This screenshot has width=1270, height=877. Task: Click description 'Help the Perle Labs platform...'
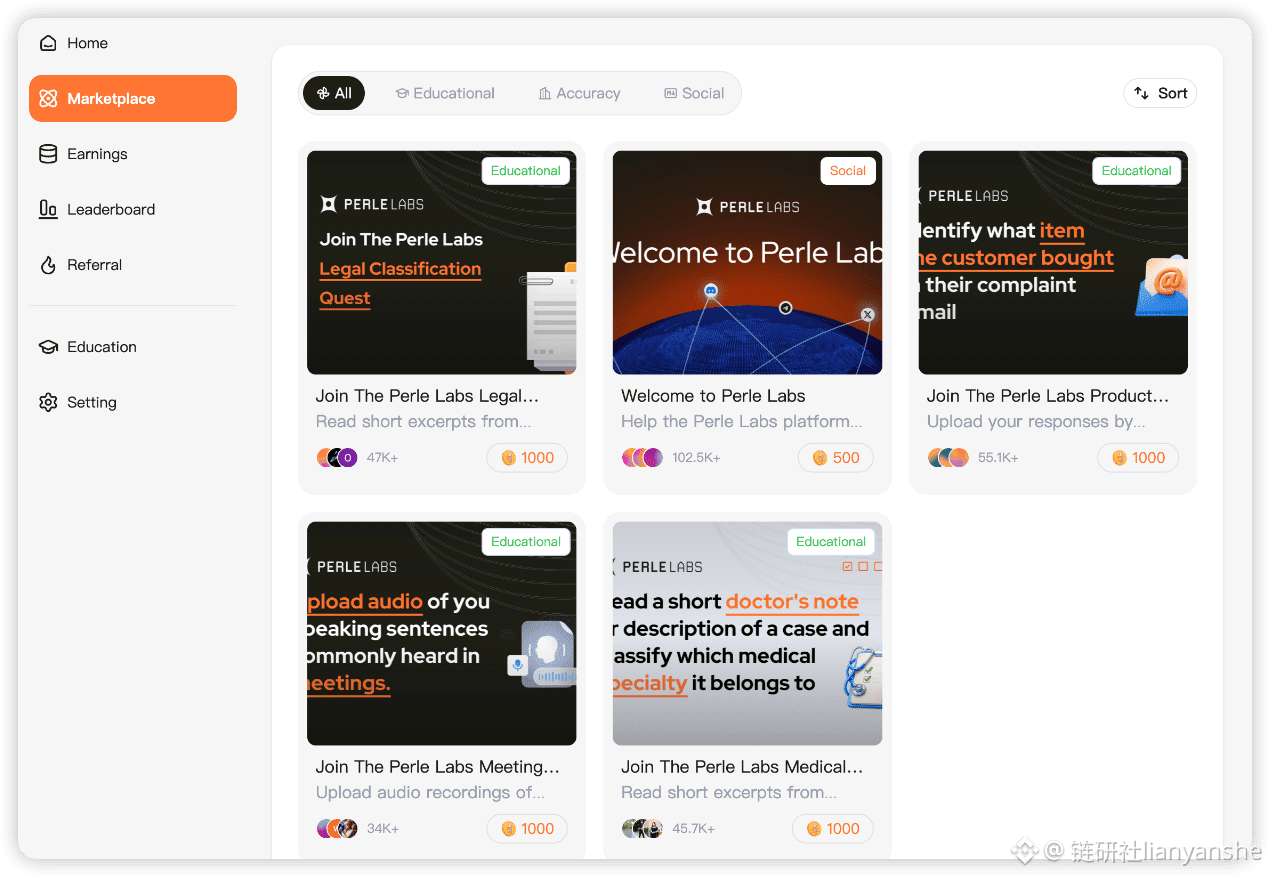coord(741,422)
